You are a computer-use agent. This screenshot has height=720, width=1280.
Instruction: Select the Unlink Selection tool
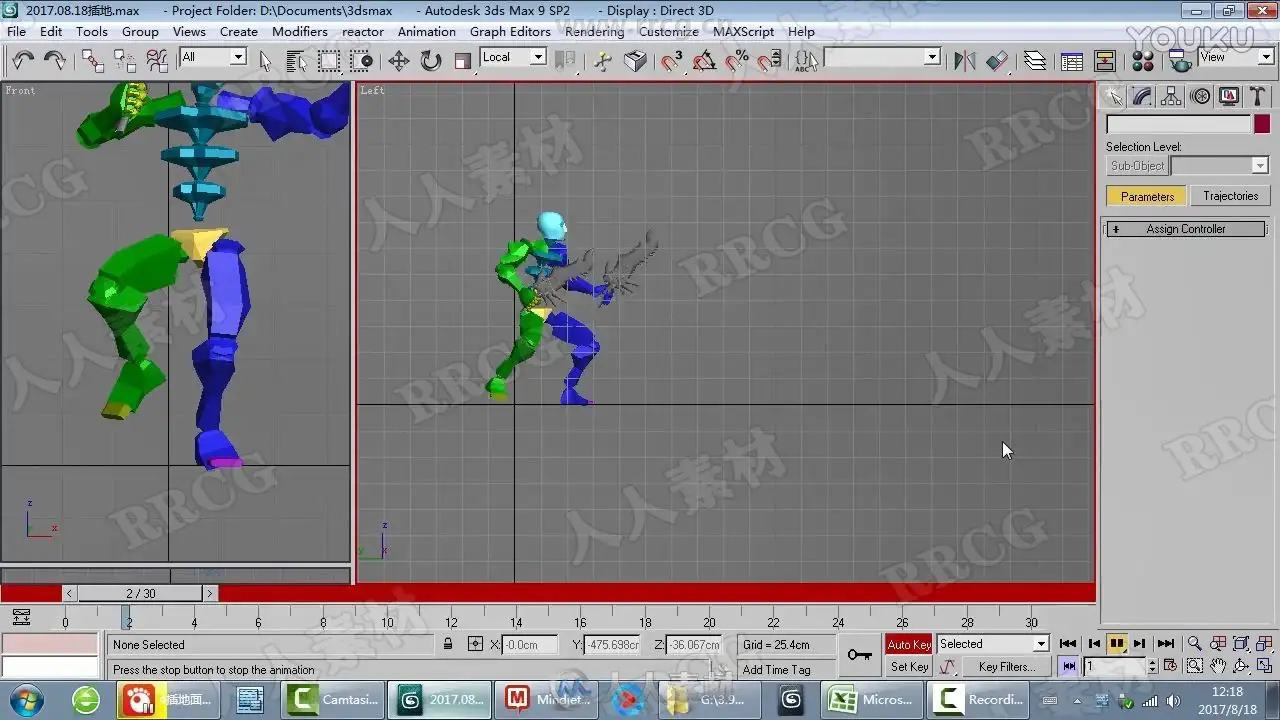click(125, 61)
